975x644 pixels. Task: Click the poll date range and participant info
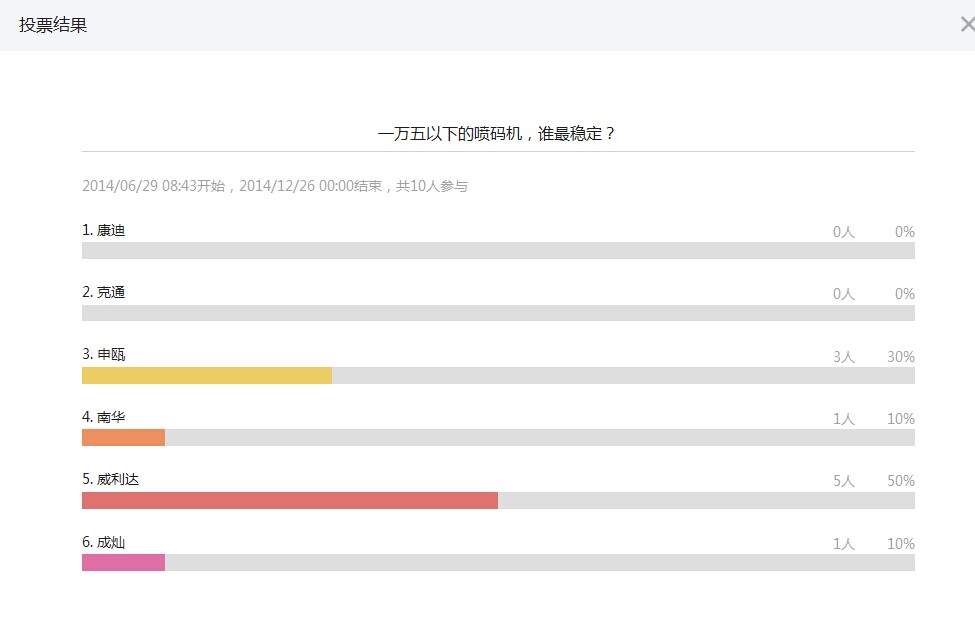[x=275, y=186]
